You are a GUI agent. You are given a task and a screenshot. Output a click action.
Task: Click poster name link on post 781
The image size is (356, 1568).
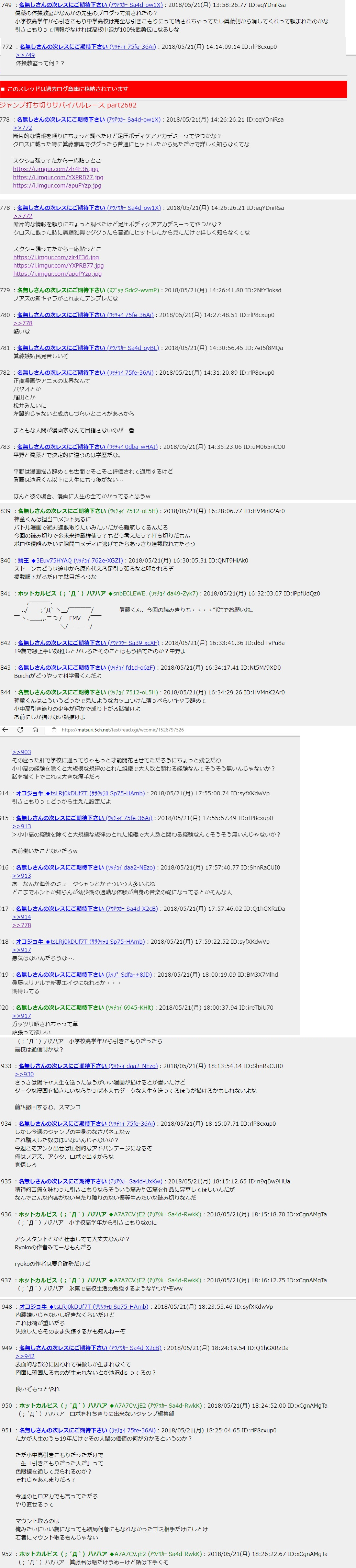point(61,348)
